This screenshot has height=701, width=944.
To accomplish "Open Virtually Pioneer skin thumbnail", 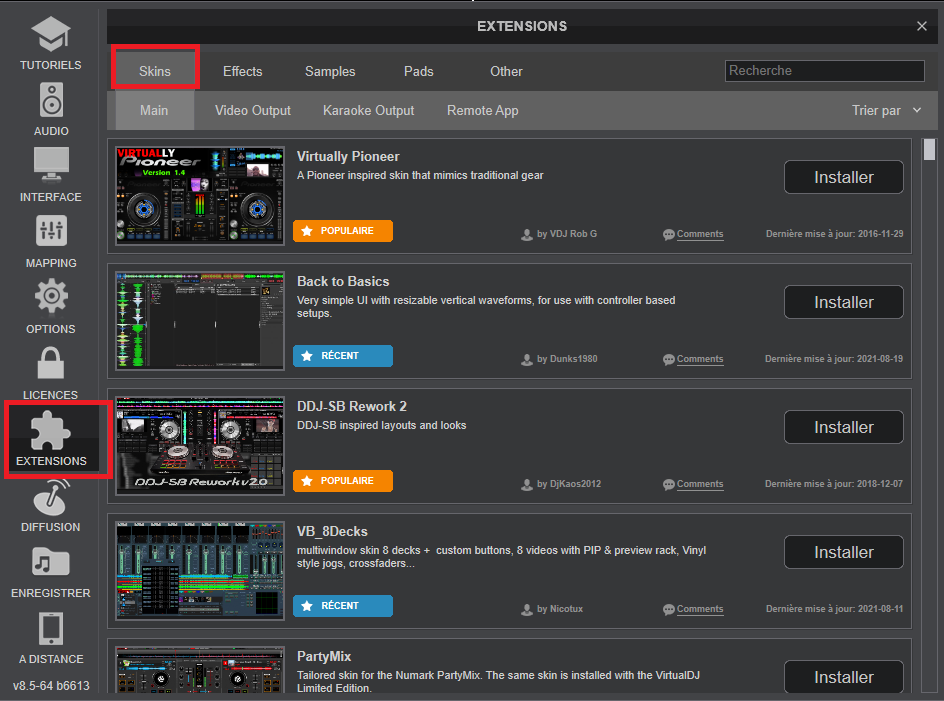I will (x=200, y=196).
